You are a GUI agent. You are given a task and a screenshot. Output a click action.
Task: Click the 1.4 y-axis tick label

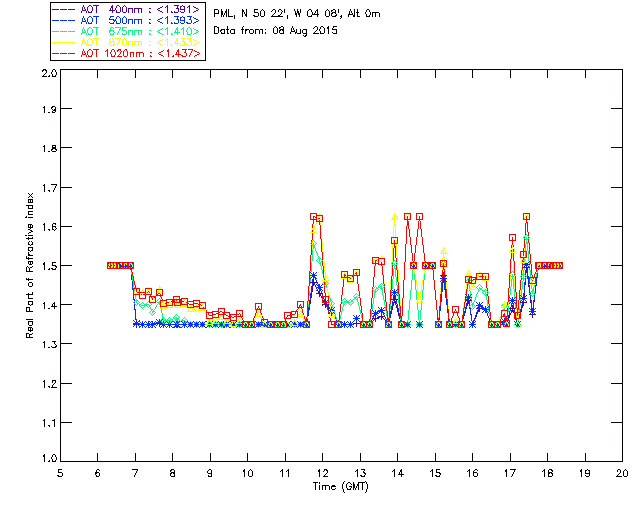click(x=49, y=305)
